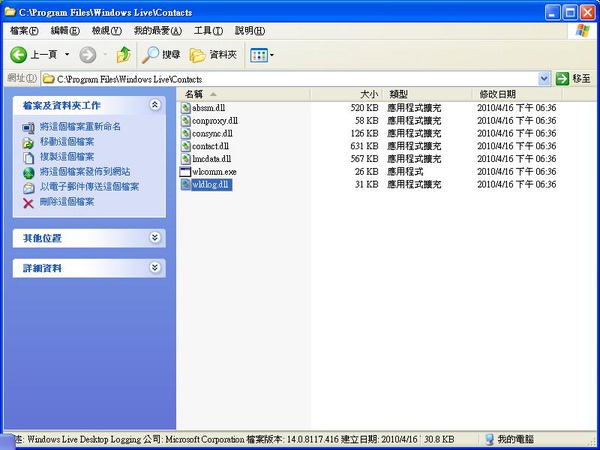Click e-mail this file link
This screenshot has height=450, width=600.
tap(90, 187)
